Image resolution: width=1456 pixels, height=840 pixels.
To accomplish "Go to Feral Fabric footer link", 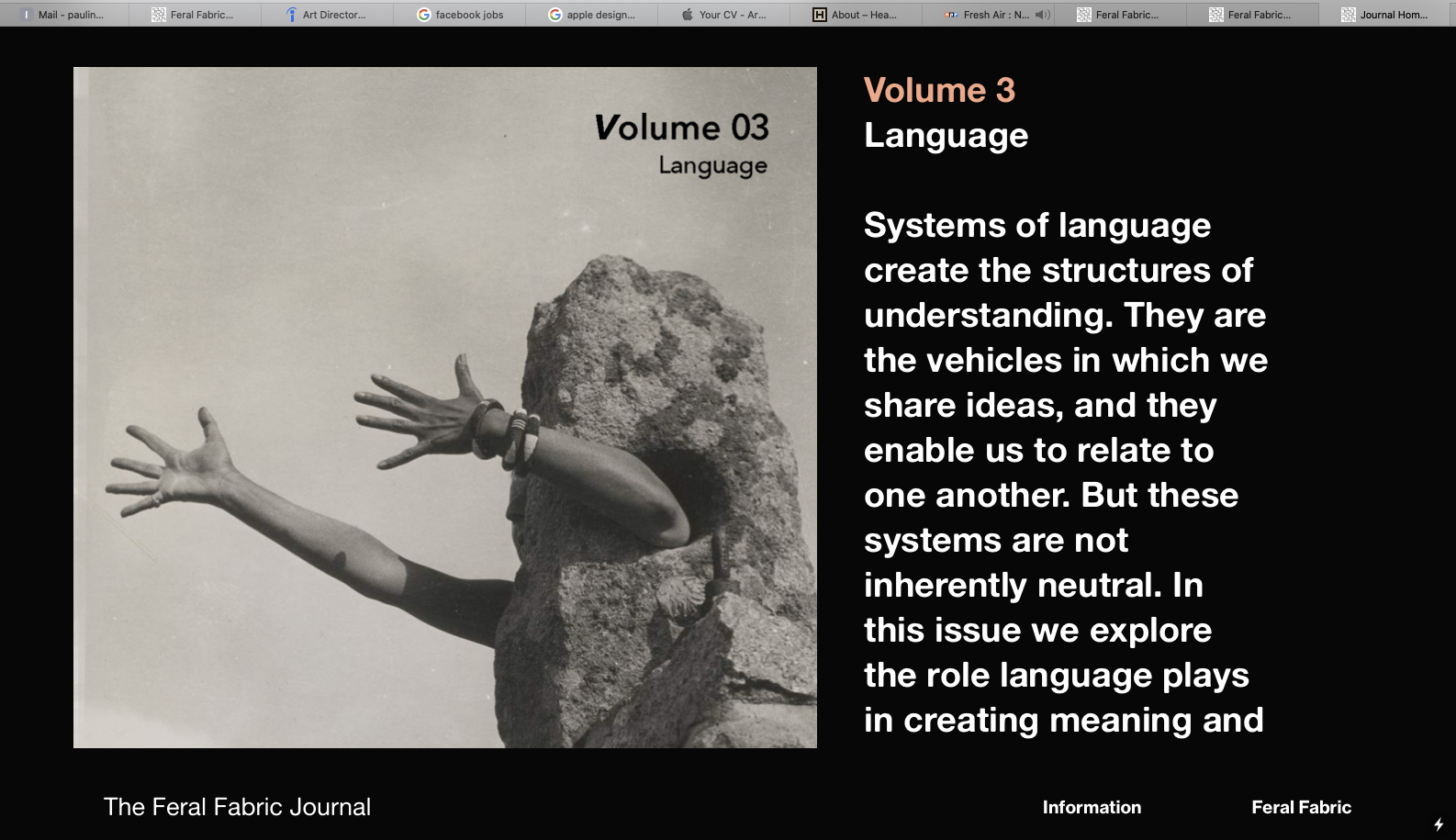I will (x=1301, y=807).
